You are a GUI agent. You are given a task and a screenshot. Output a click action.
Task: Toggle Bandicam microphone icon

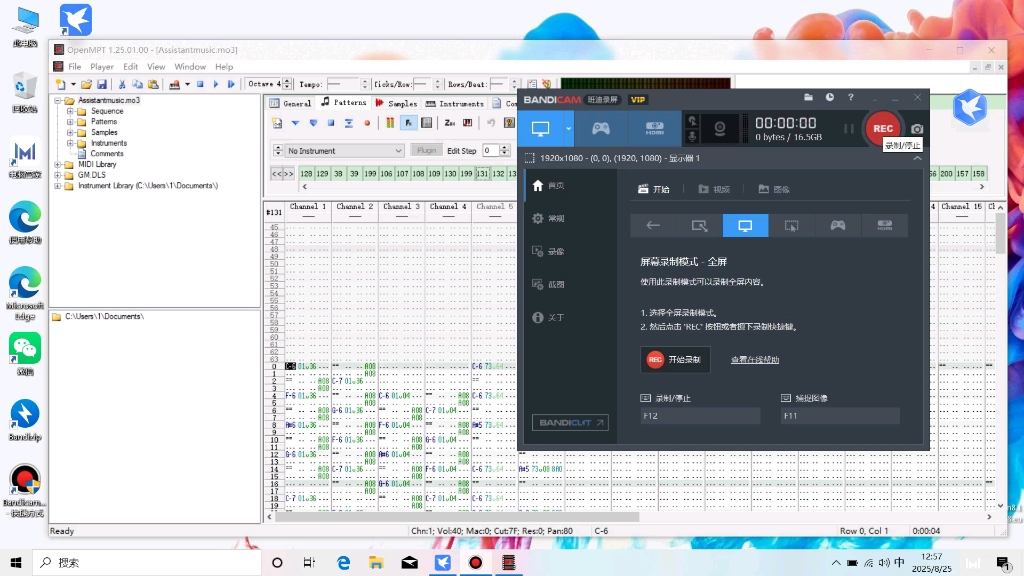pyautogui.click(x=692, y=136)
